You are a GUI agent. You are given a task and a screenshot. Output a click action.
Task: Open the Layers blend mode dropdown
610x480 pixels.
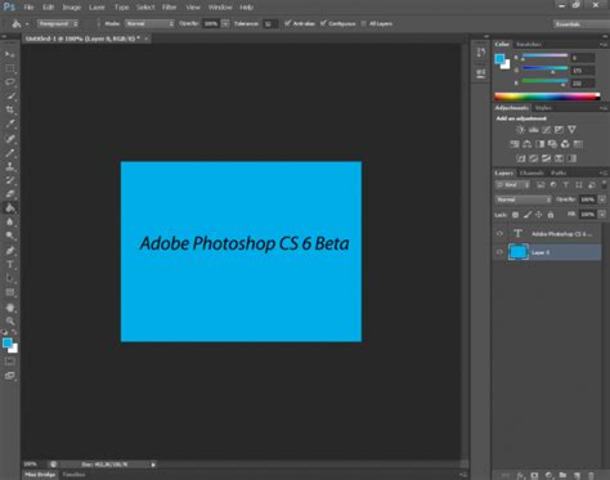(523, 200)
